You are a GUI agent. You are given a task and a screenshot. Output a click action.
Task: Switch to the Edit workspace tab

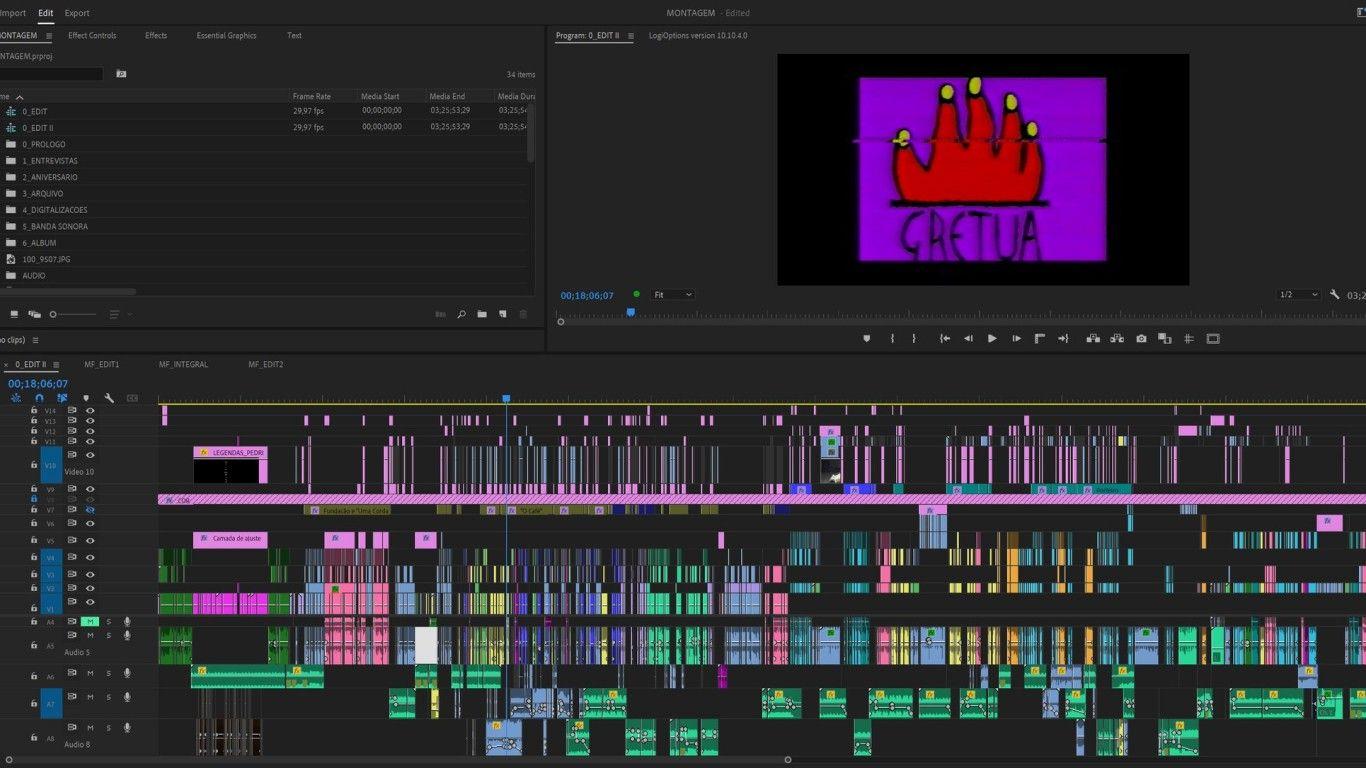pyautogui.click(x=46, y=13)
